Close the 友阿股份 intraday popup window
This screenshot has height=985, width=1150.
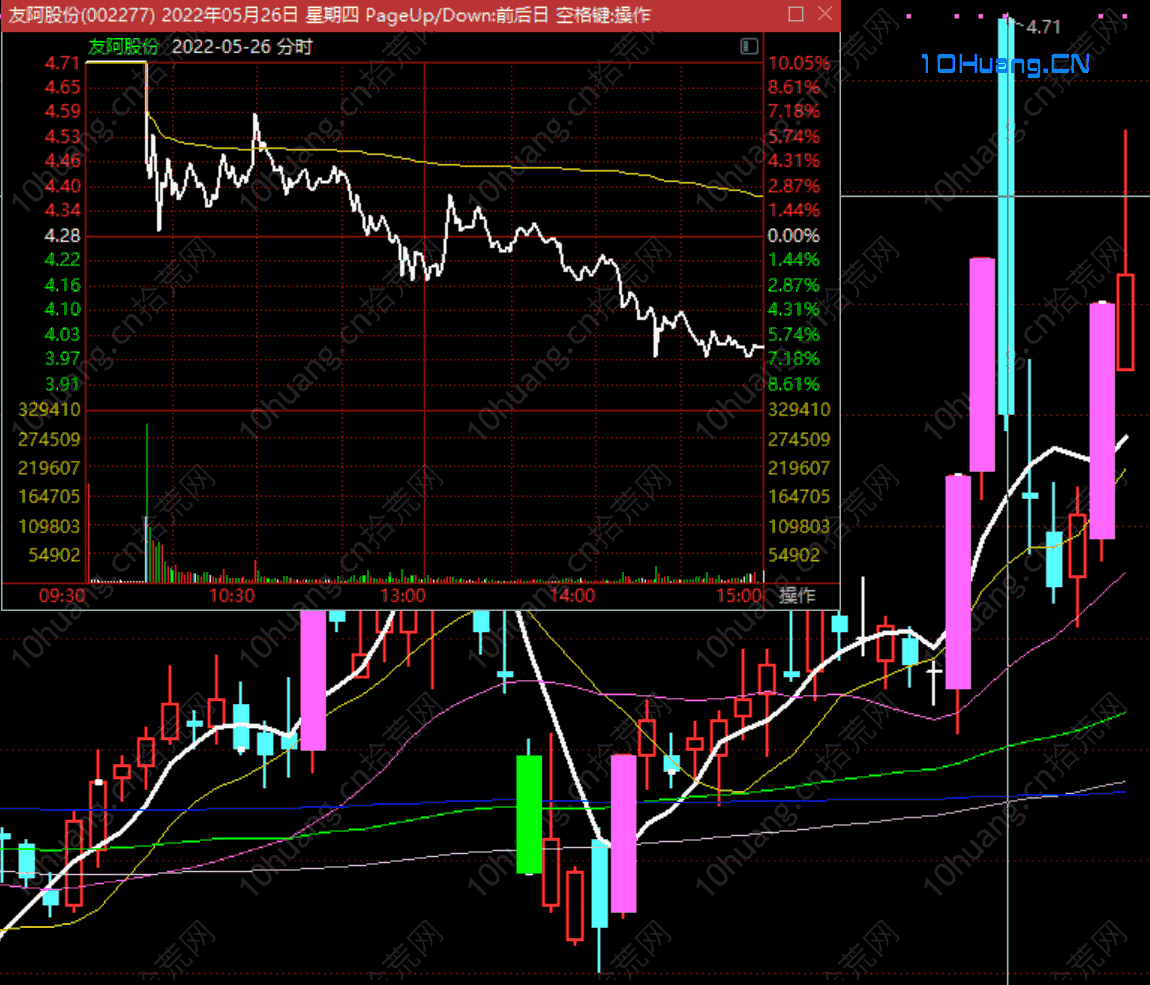[x=825, y=14]
